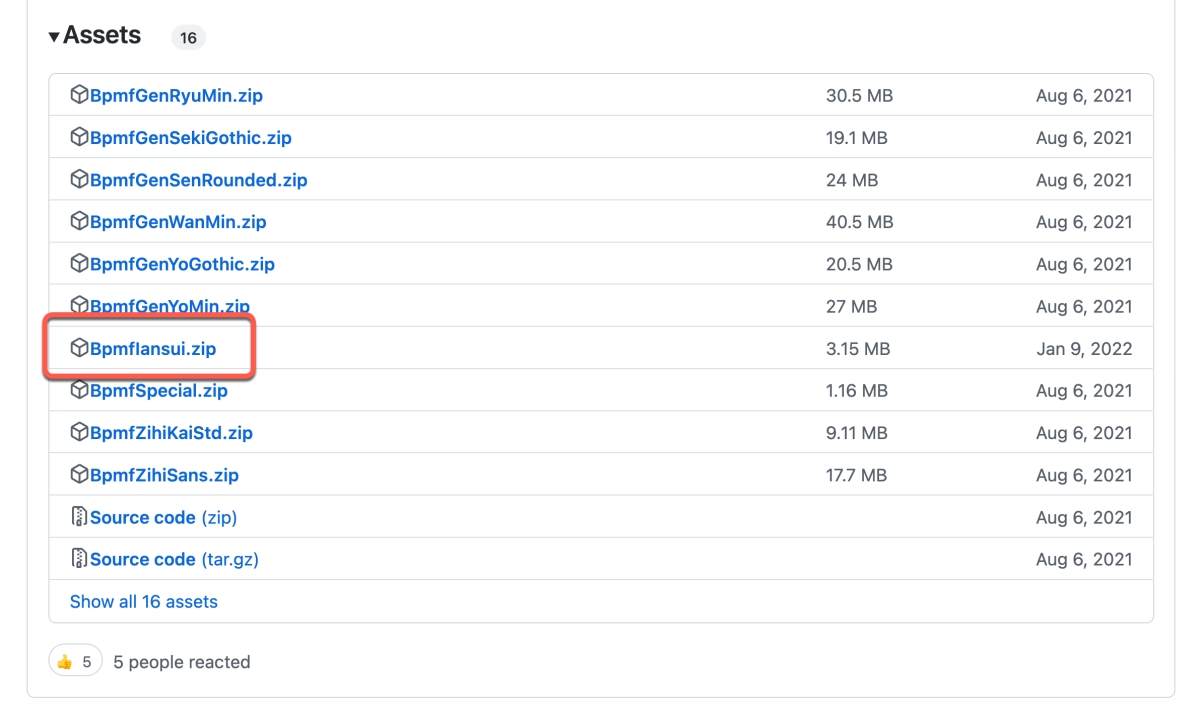Viewport: 1200px width, 714px height.
Task: Click the Assets heading text
Action: coord(102,36)
